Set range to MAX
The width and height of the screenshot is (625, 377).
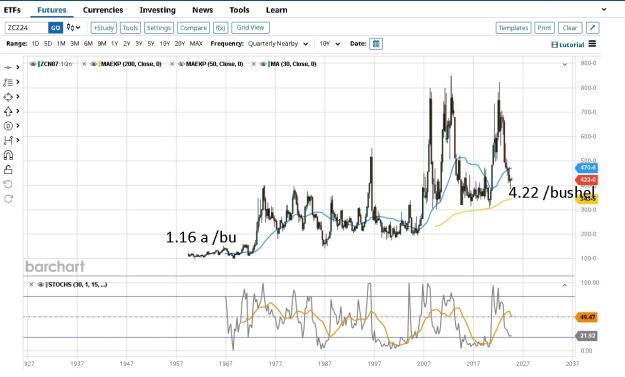click(x=196, y=44)
